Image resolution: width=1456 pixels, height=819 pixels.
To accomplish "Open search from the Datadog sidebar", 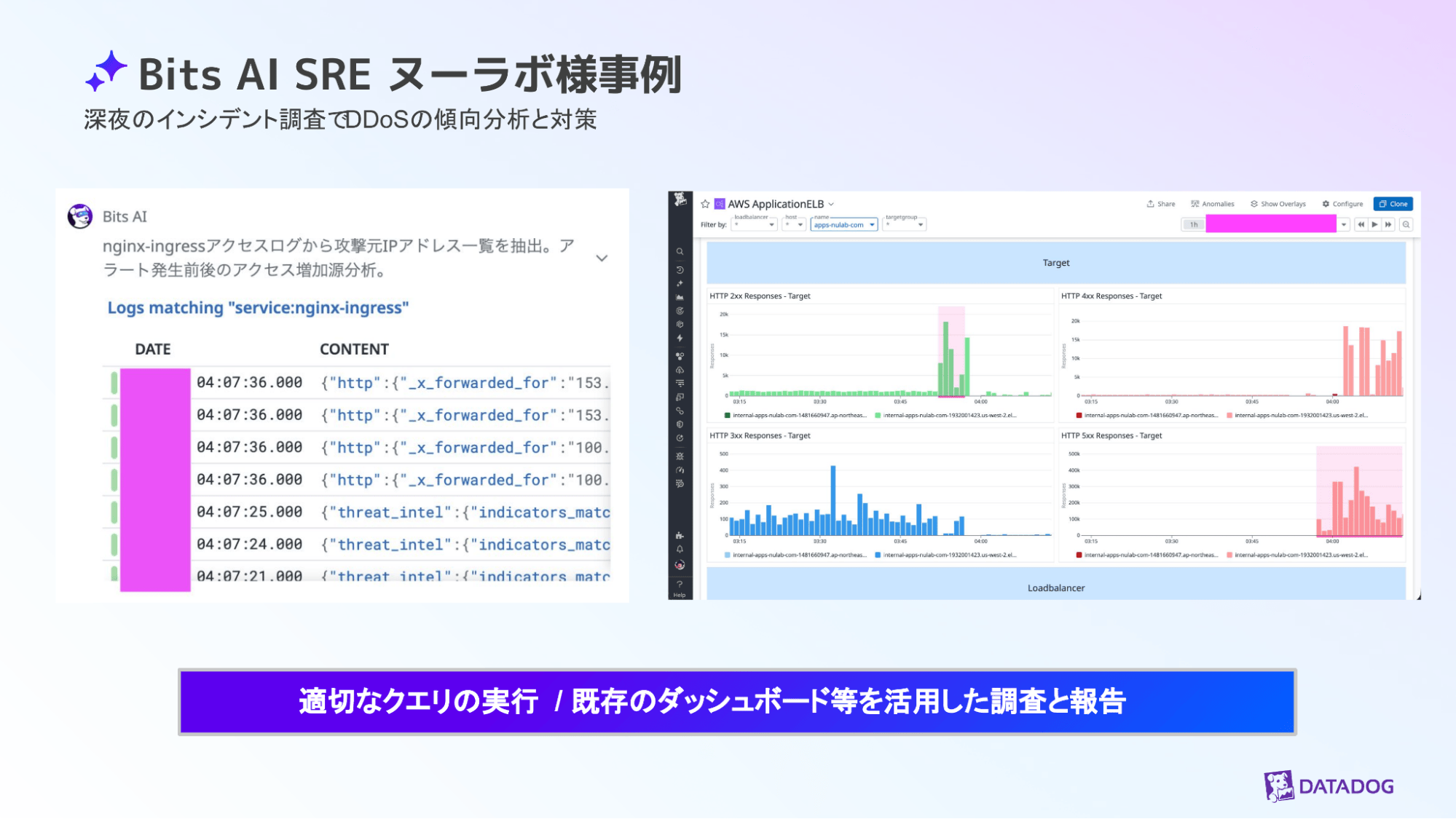I will (x=680, y=250).
